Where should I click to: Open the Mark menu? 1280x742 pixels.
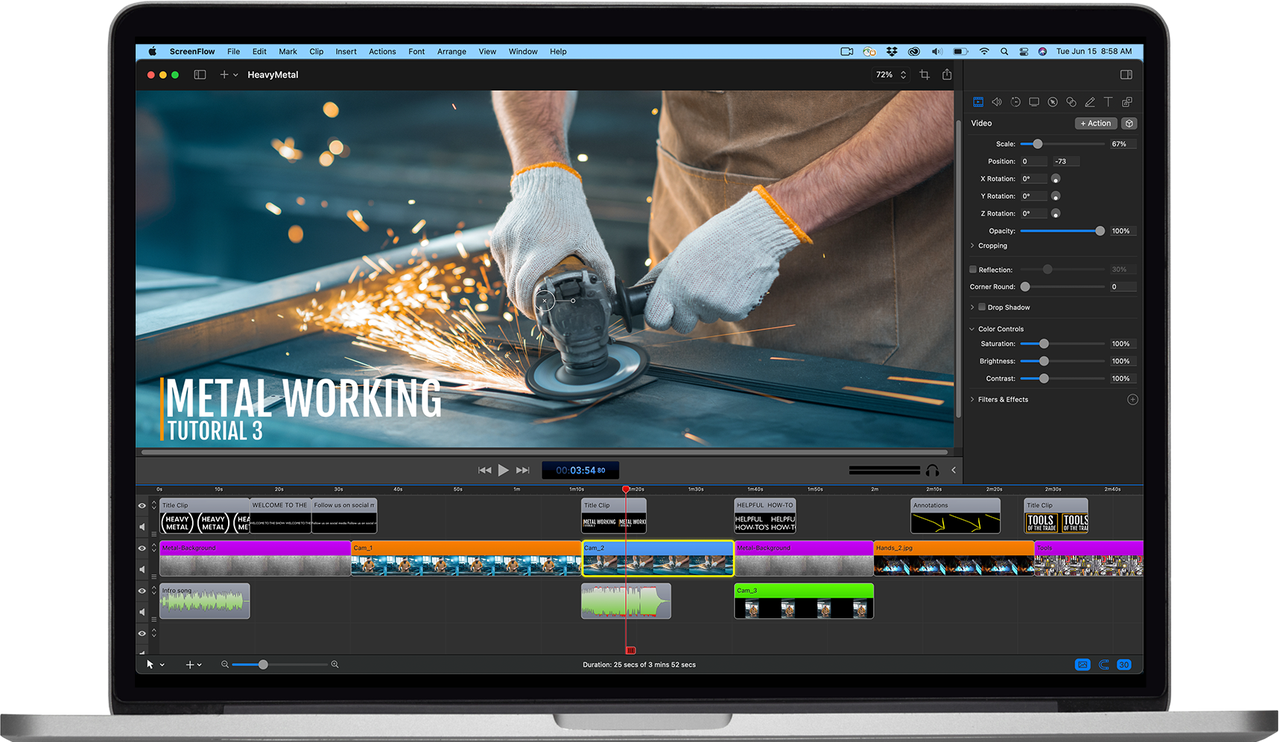(287, 51)
